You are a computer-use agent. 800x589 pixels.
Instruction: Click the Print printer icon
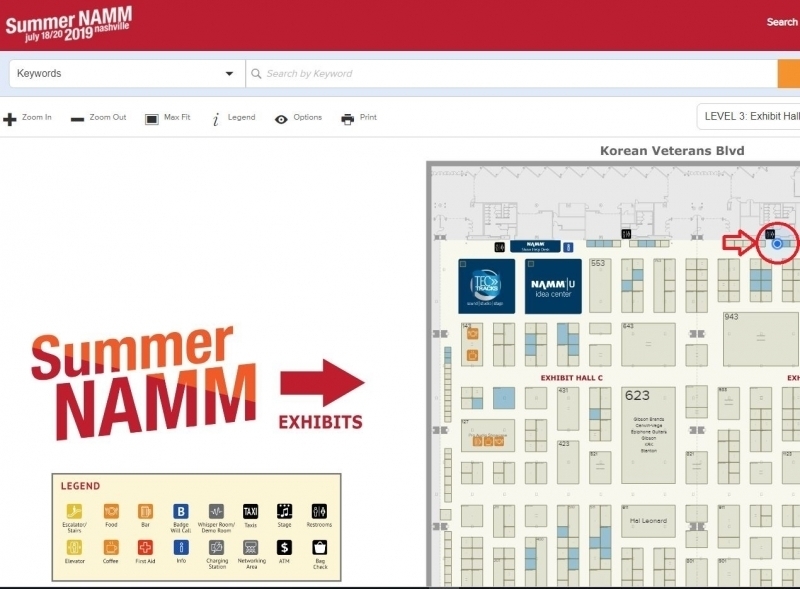coord(347,119)
